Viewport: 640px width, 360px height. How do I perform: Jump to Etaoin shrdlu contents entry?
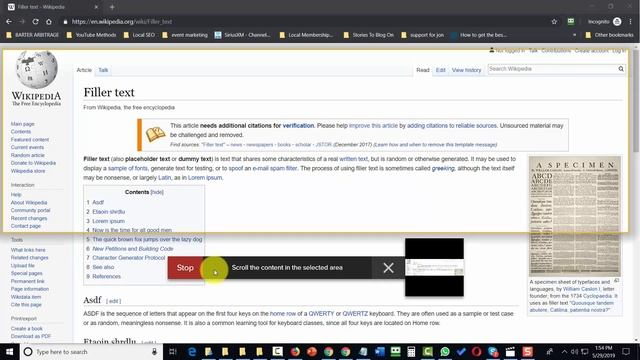pyautogui.click(x=109, y=211)
